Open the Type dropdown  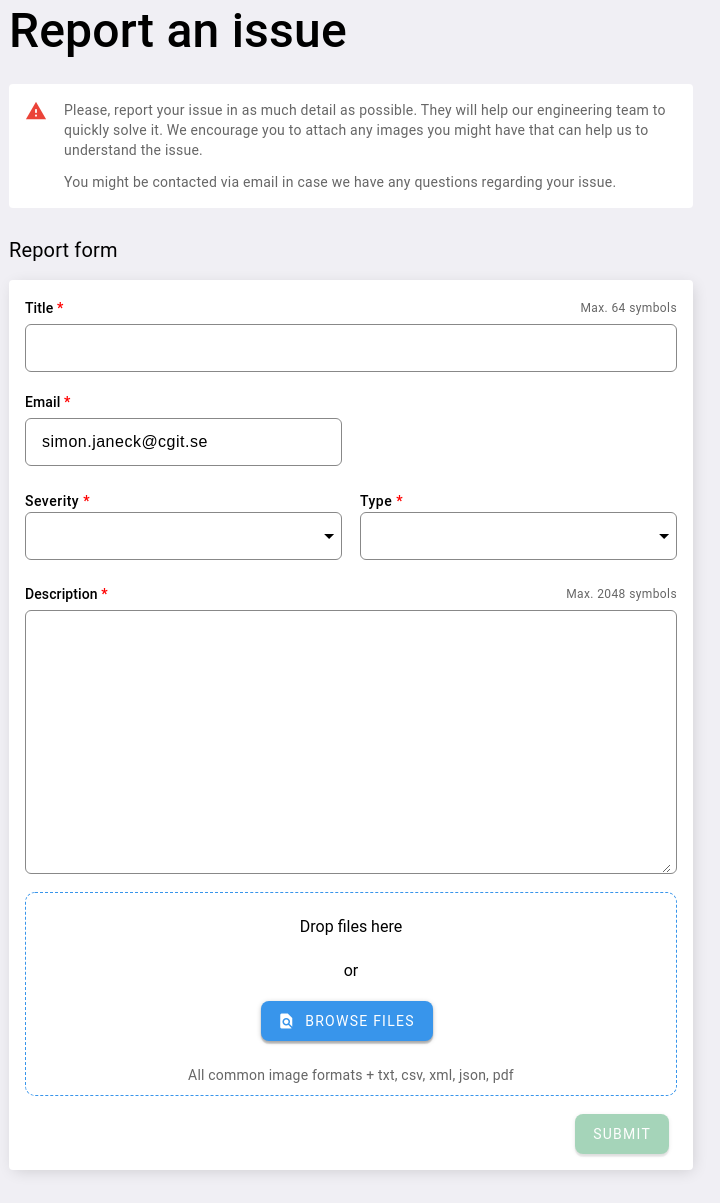tap(518, 536)
